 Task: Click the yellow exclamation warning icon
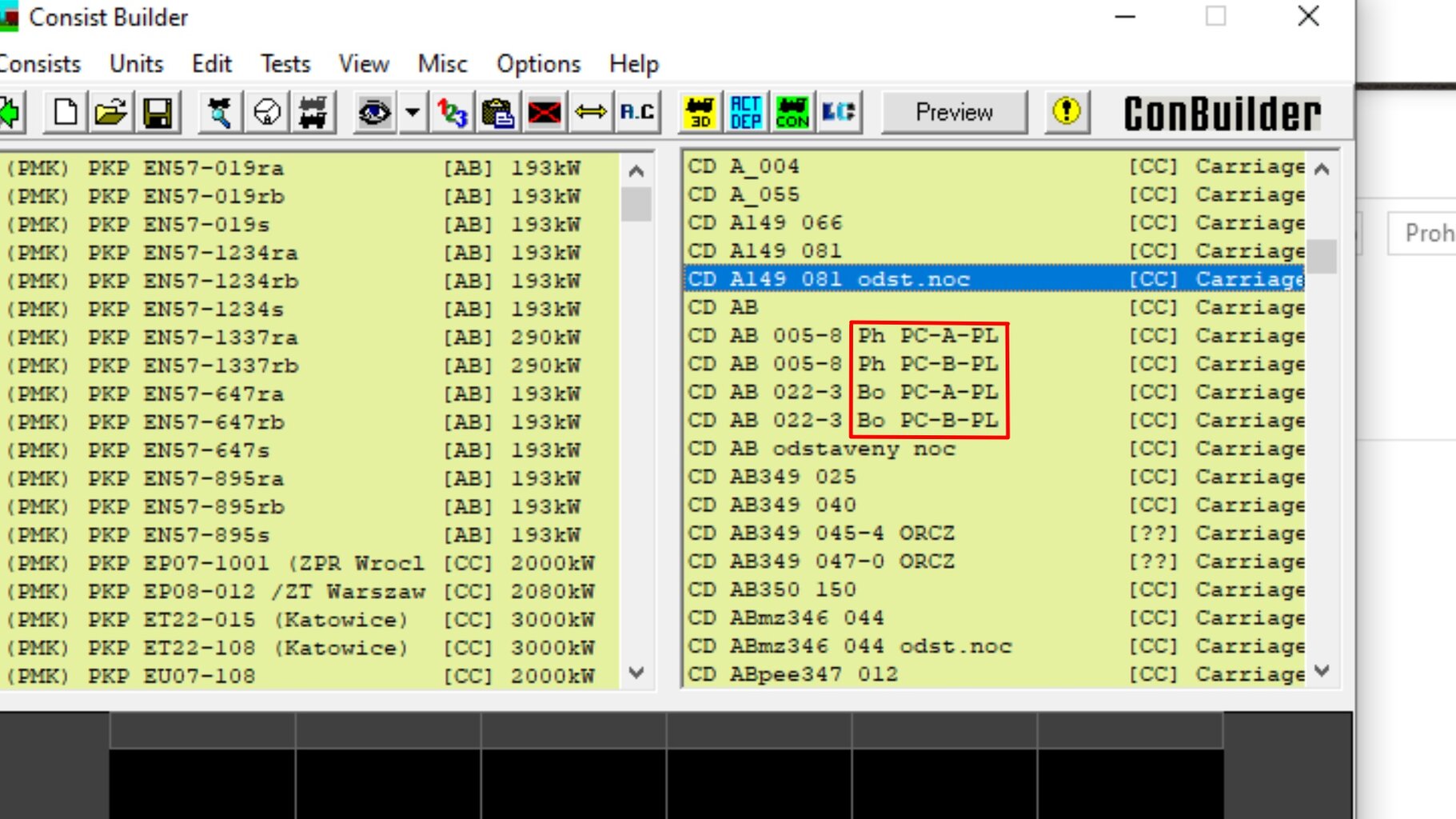(x=1067, y=112)
